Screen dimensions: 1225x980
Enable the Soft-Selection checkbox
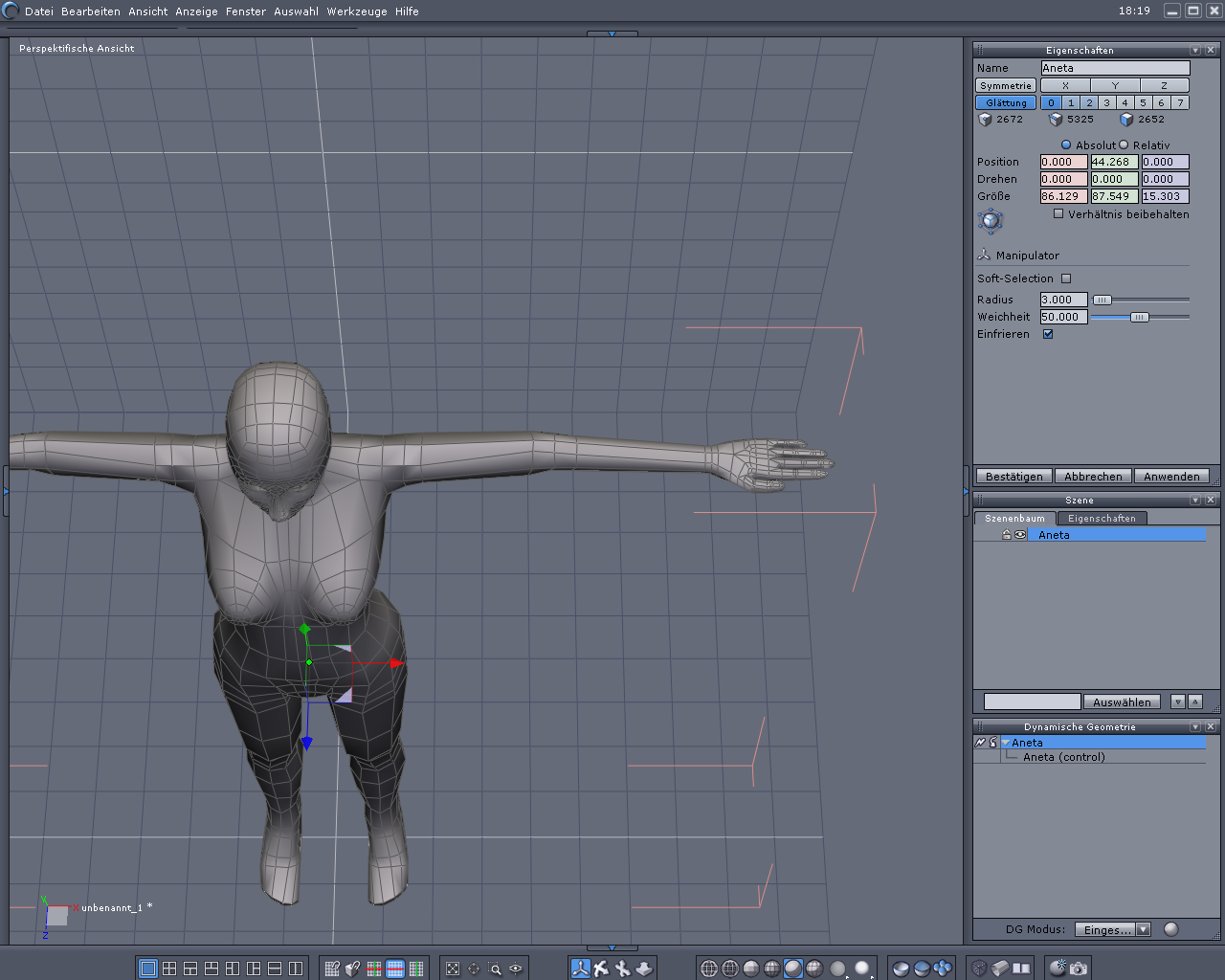(x=1066, y=278)
